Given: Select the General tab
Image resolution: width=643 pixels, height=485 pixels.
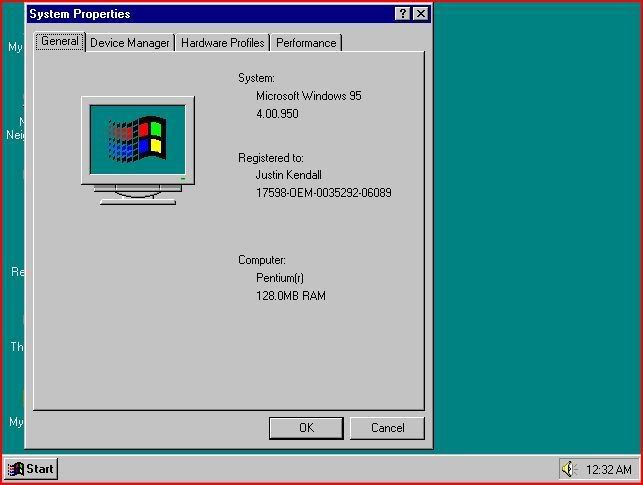Looking at the screenshot, I should click(60, 42).
